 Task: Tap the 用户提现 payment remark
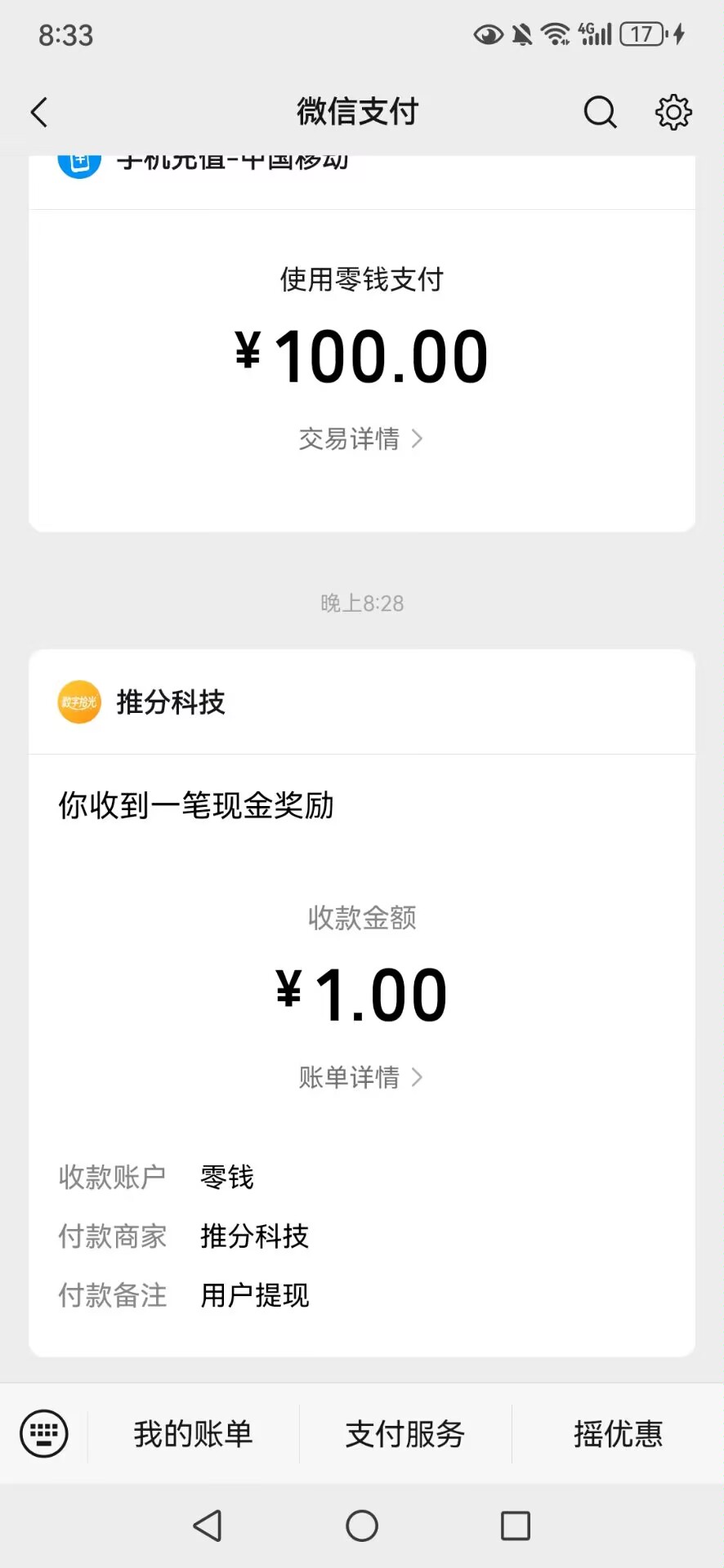tap(255, 1295)
